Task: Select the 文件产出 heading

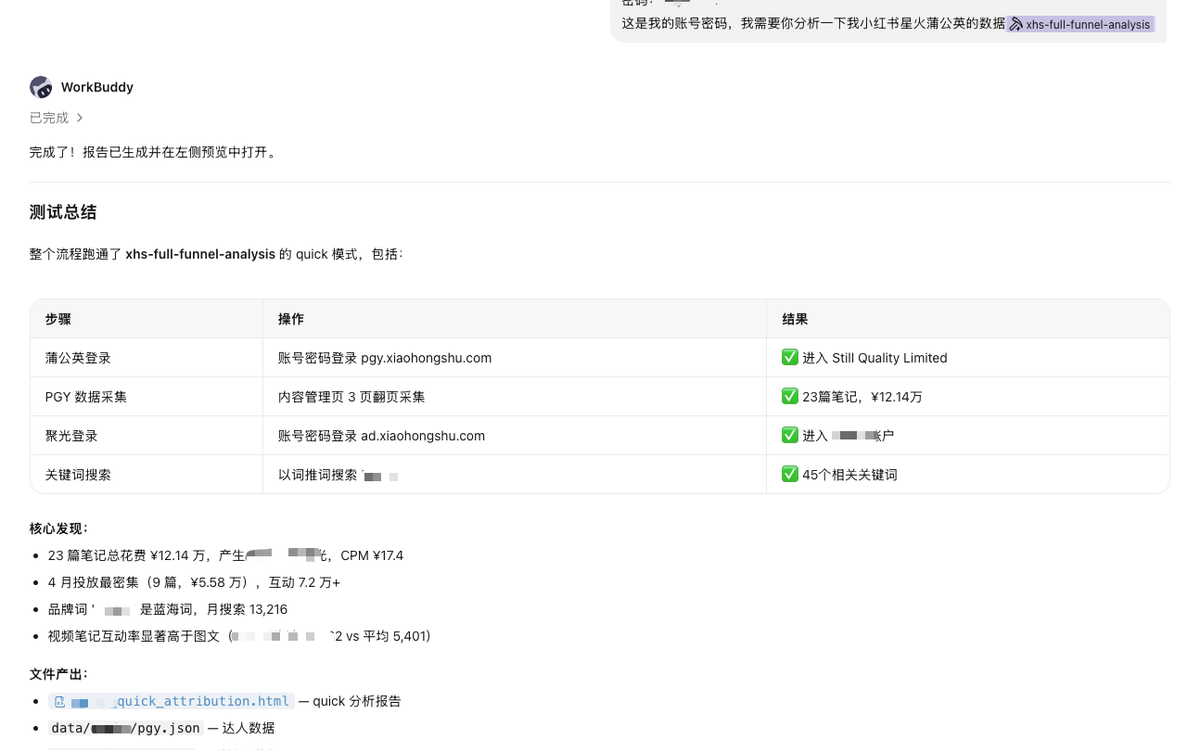Action: point(59,674)
